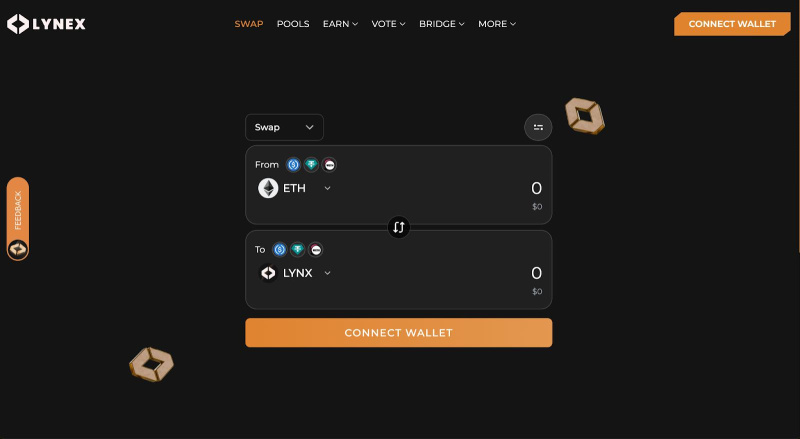Click wide CONNECT WALLET button below swap
Image resolution: width=800 pixels, height=439 pixels.
398,333
